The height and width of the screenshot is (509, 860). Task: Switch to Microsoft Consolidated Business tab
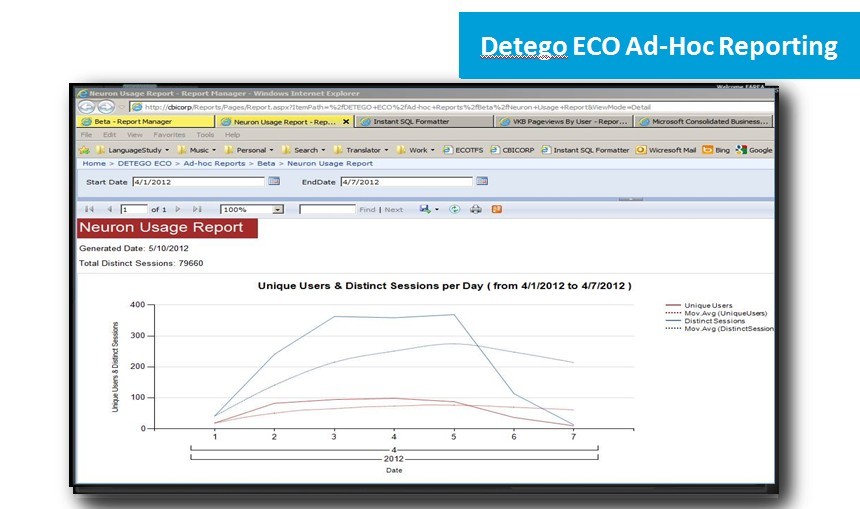point(704,122)
